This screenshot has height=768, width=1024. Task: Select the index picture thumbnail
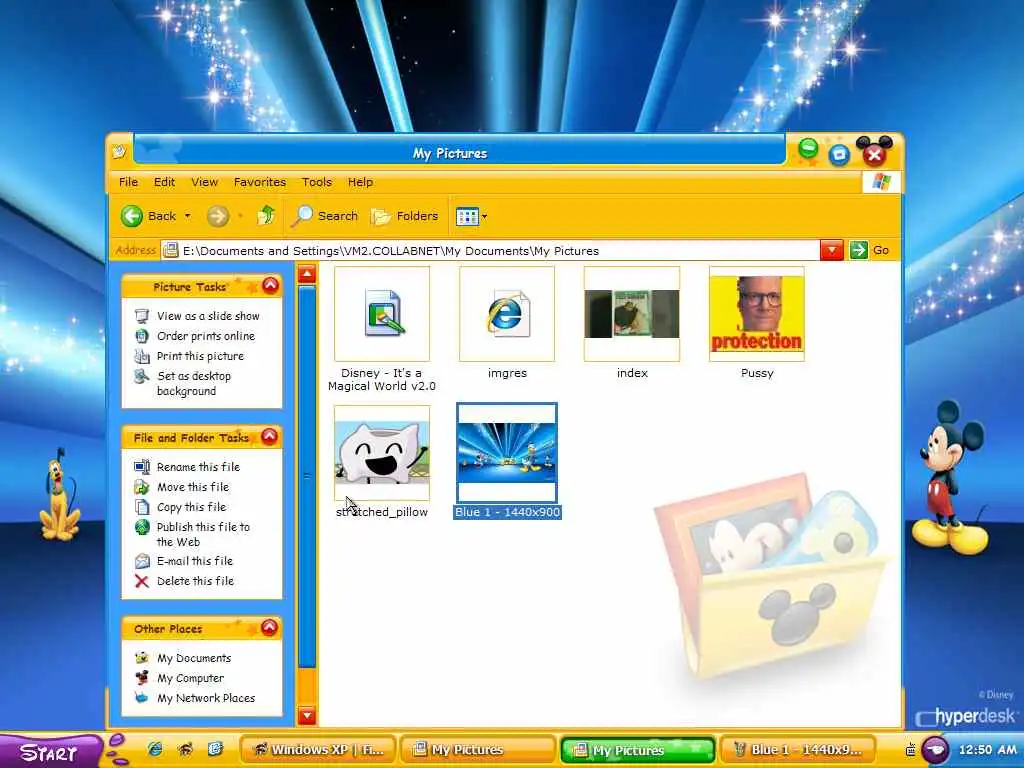click(x=632, y=313)
